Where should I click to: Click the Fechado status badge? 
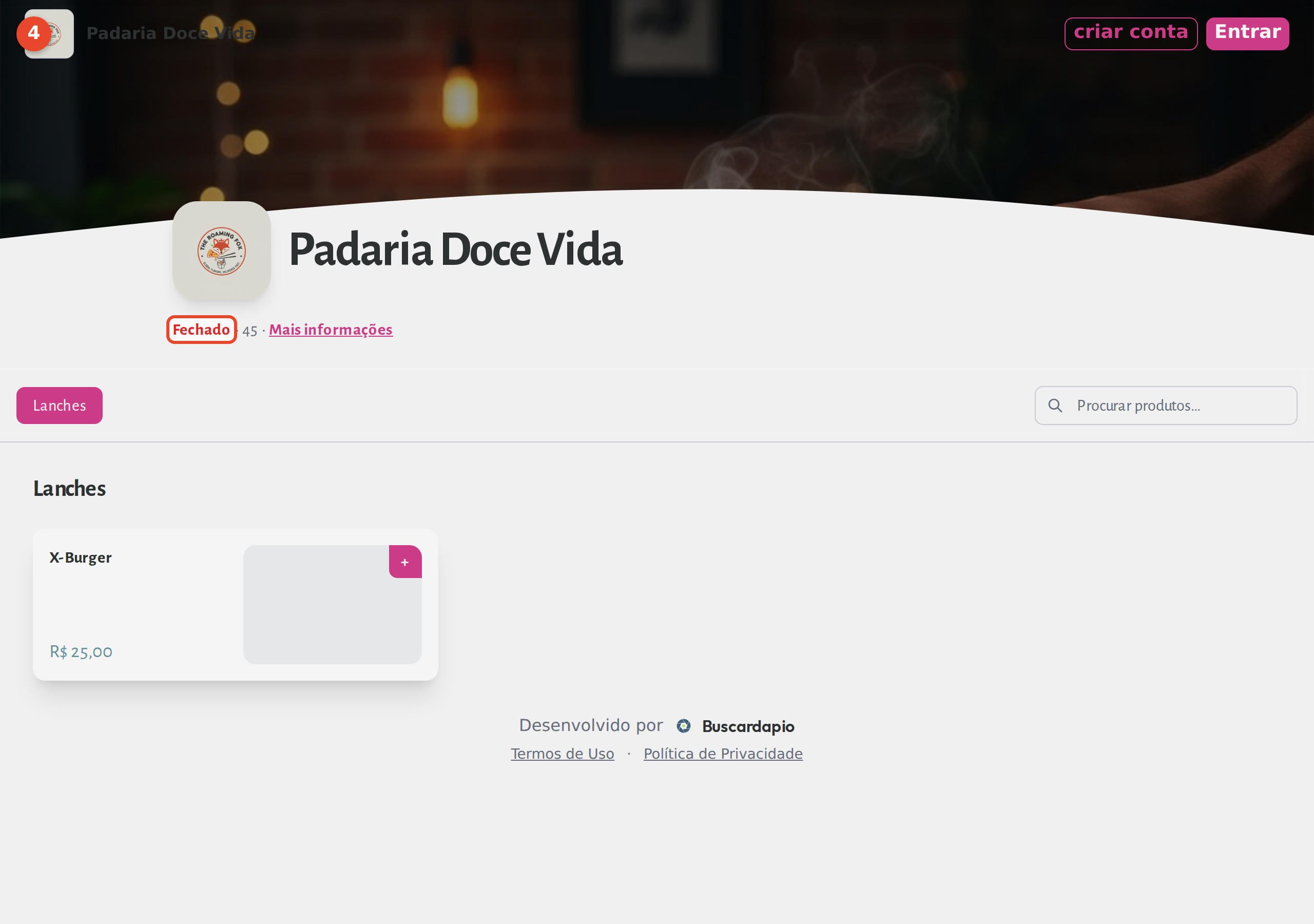click(201, 330)
